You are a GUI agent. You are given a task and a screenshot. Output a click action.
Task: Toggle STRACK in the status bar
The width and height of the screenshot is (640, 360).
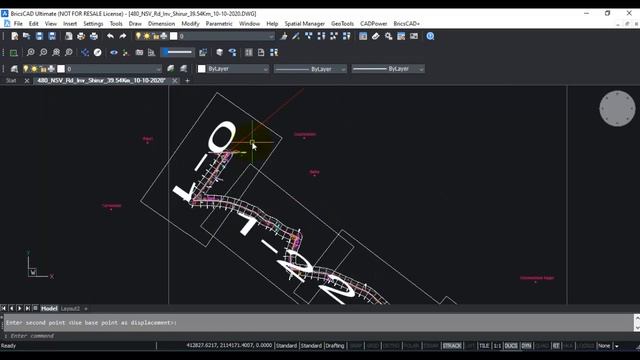tap(452, 346)
